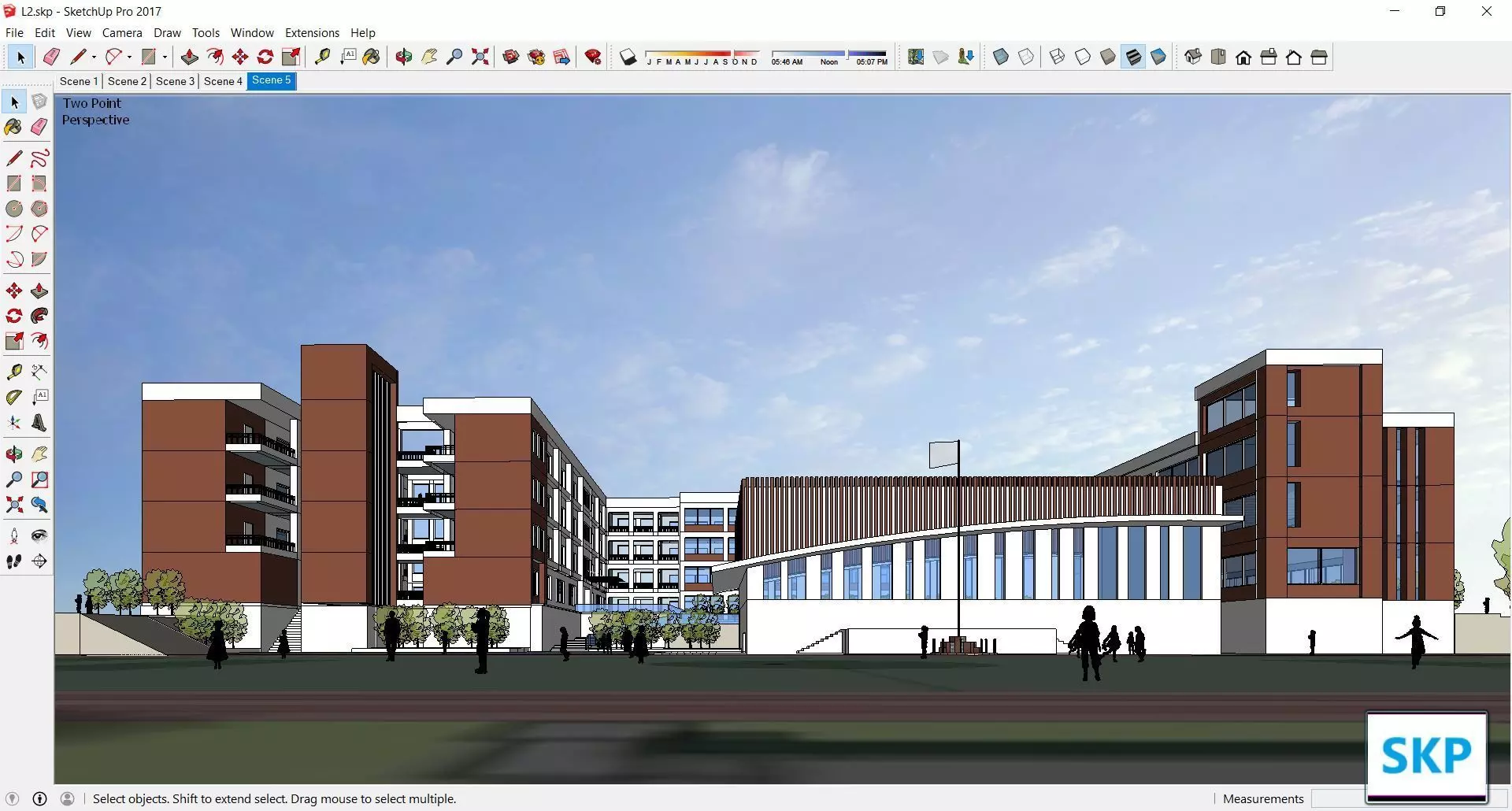Click the Two Point Perspective label
The image size is (1512, 811).
pos(95,111)
